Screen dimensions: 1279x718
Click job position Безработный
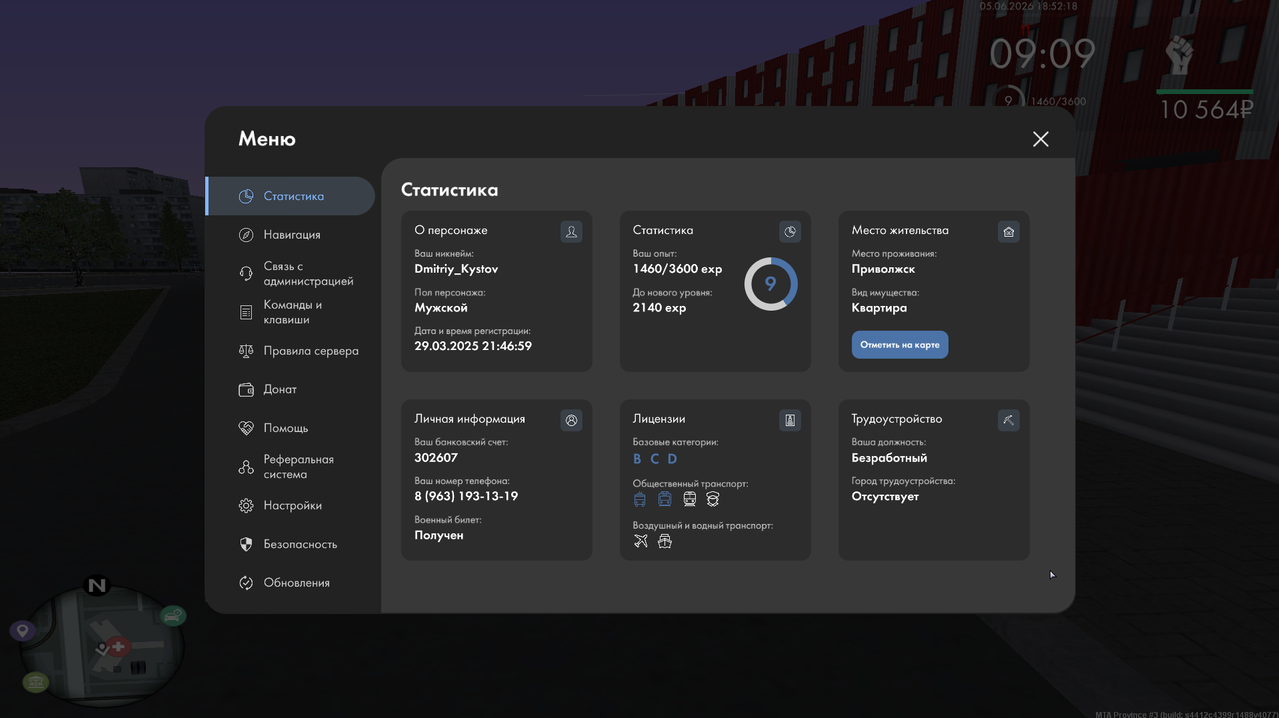pyautogui.click(x=889, y=458)
